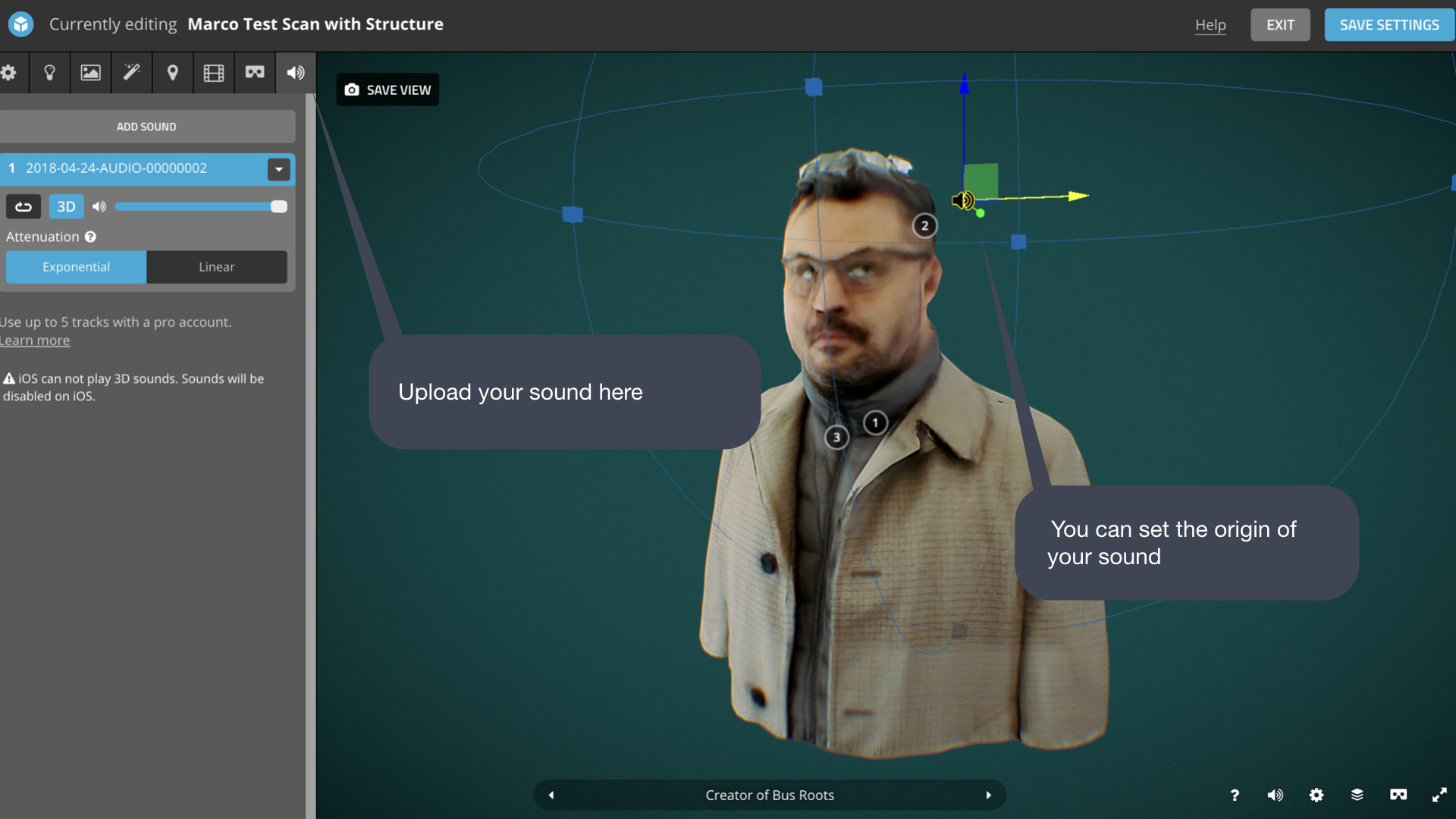This screenshot has width=1456, height=819.
Task: Click the green plane handle of gizmo
Action: tap(981, 180)
